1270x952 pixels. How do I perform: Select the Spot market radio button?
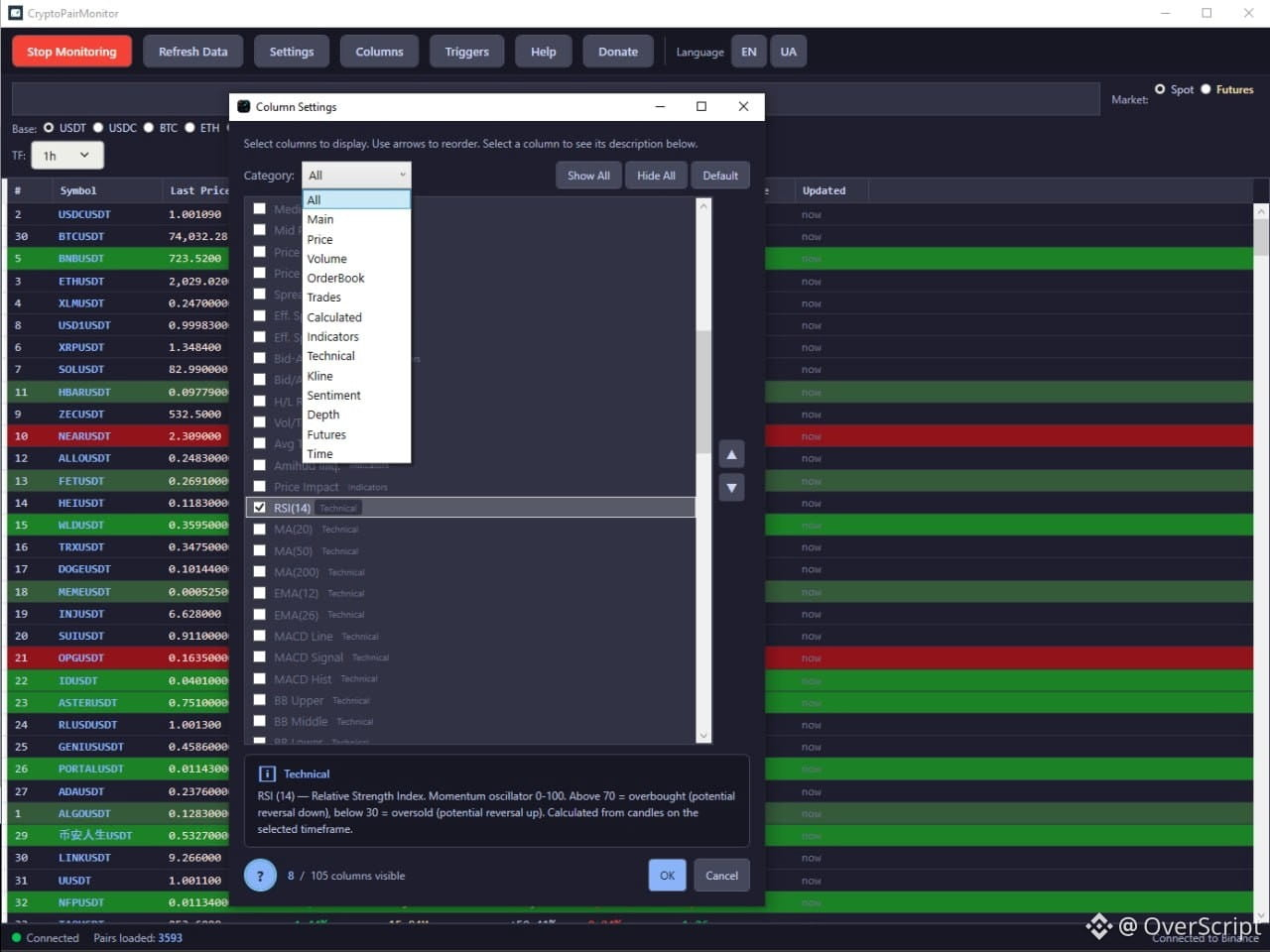(x=1160, y=89)
